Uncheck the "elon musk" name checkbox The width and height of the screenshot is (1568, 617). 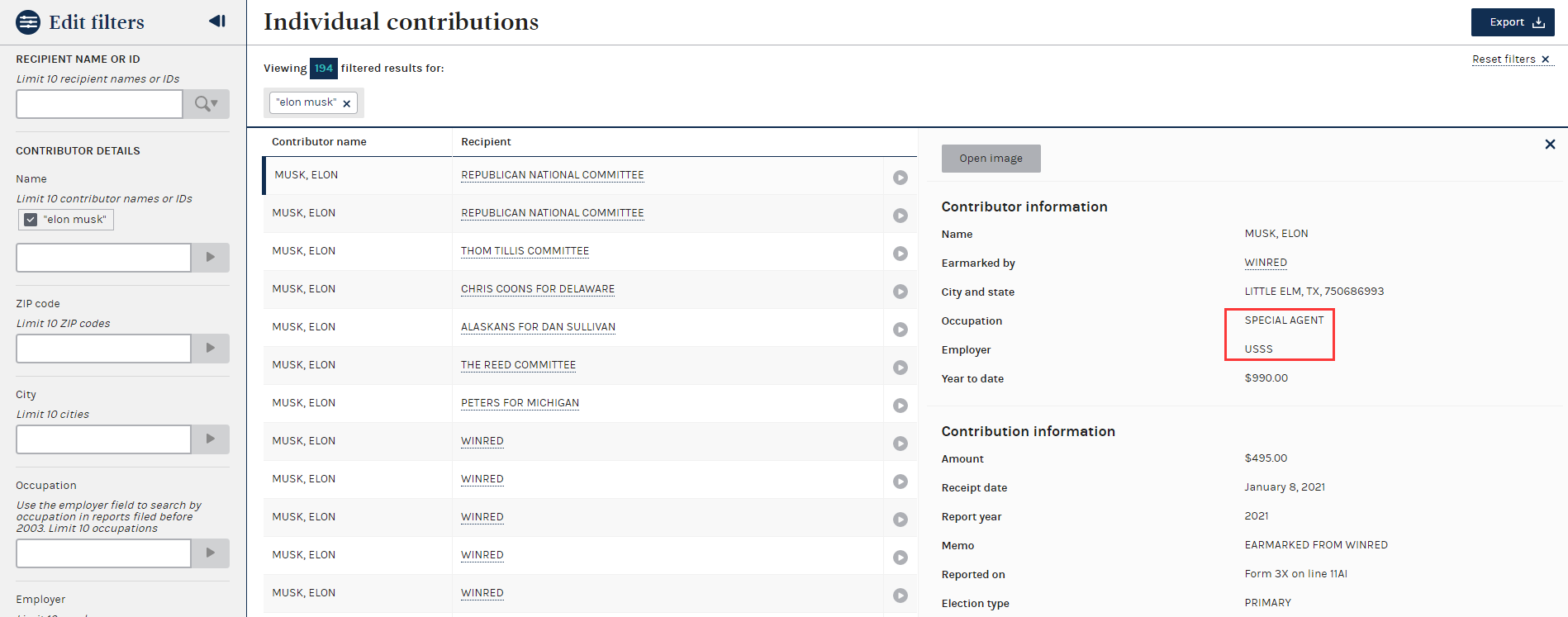pos(31,220)
